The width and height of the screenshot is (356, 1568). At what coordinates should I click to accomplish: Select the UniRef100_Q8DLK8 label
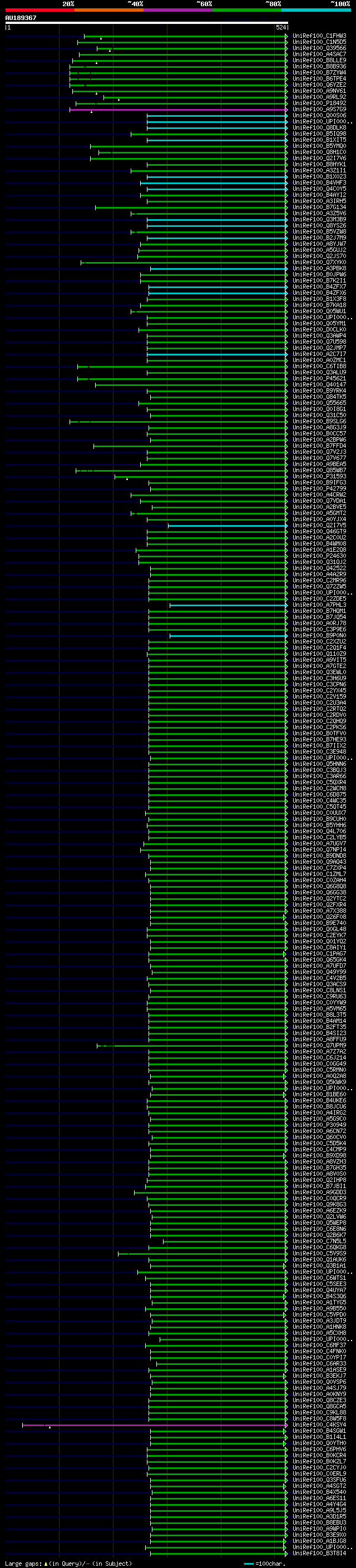319,128
